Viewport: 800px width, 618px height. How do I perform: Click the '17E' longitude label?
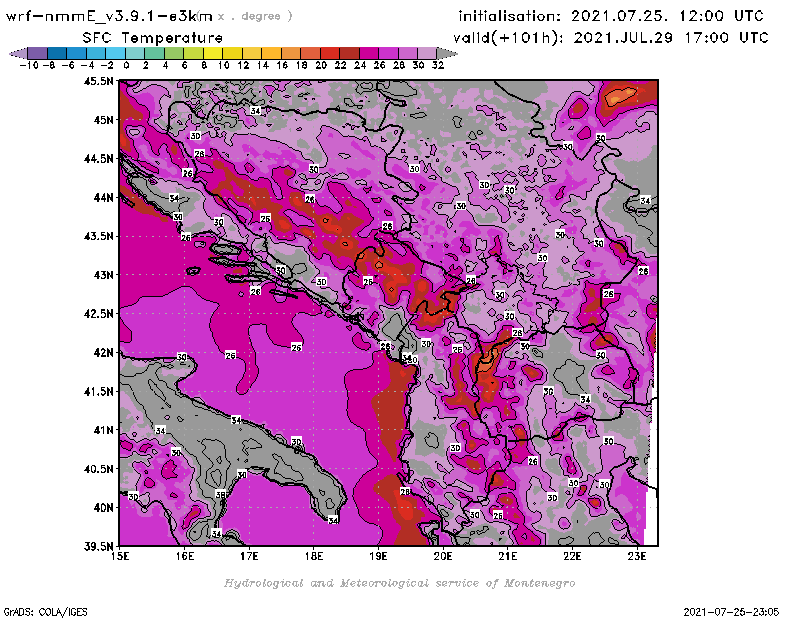coord(249,556)
